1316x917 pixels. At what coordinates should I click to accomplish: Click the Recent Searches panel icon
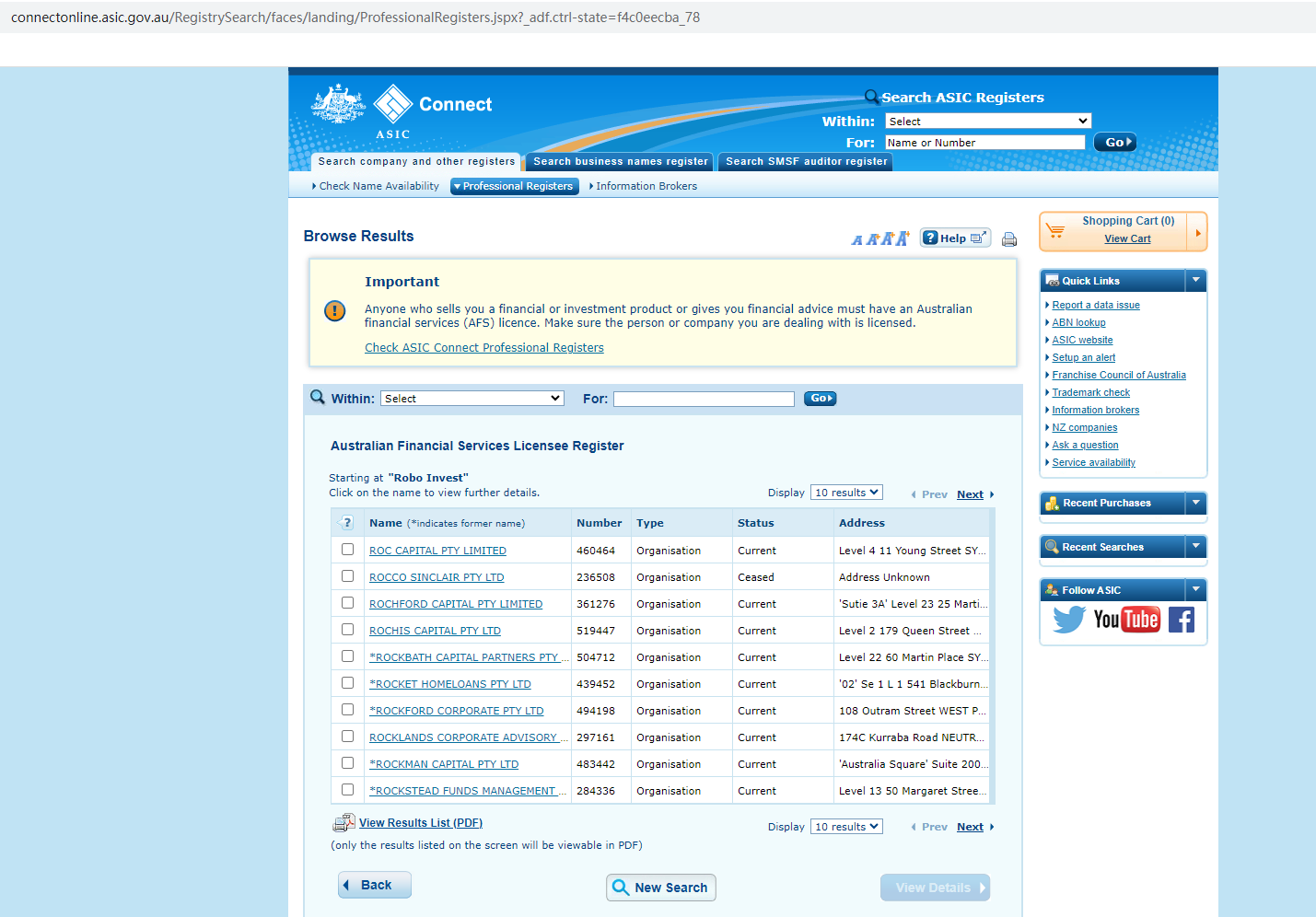tap(1052, 547)
